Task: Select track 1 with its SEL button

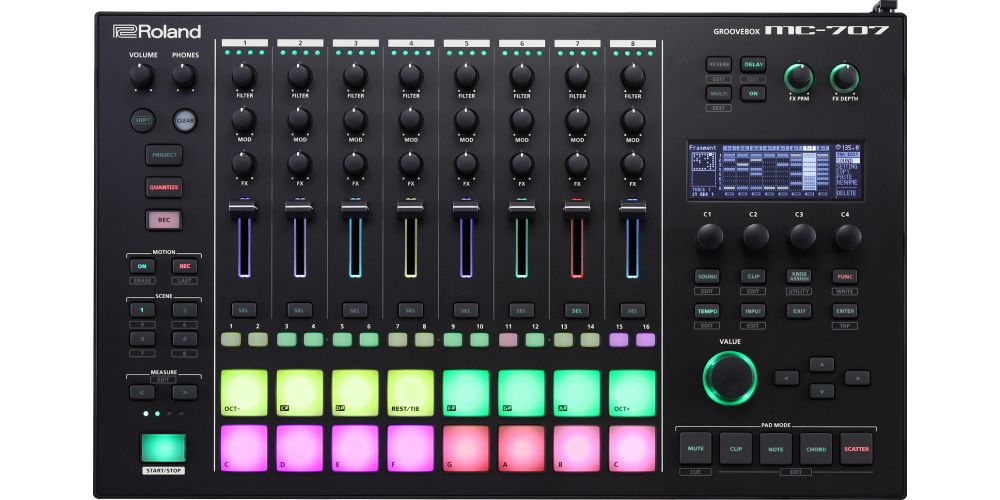Action: 244,310
